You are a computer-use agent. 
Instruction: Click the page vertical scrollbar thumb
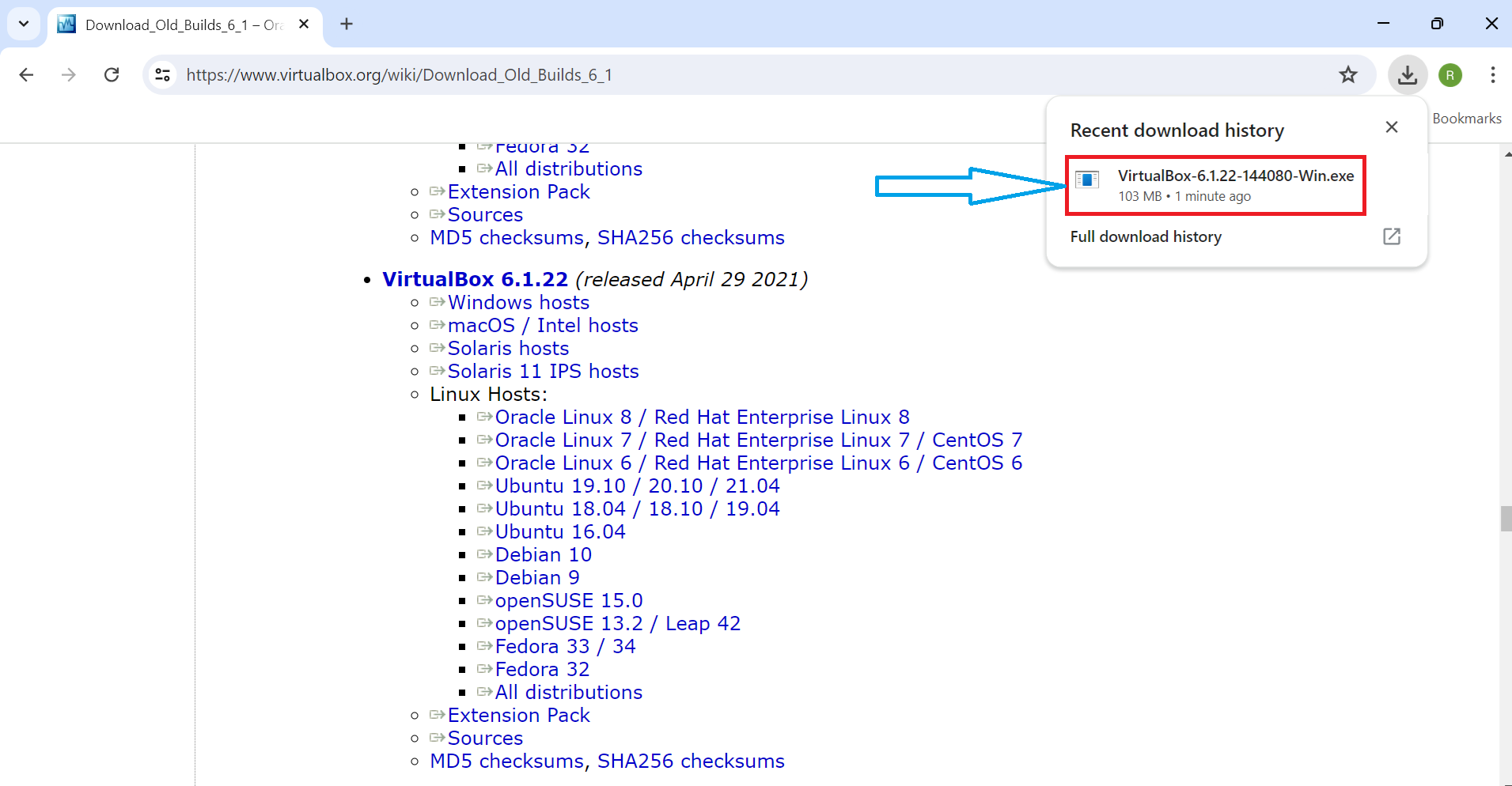coord(1506,519)
